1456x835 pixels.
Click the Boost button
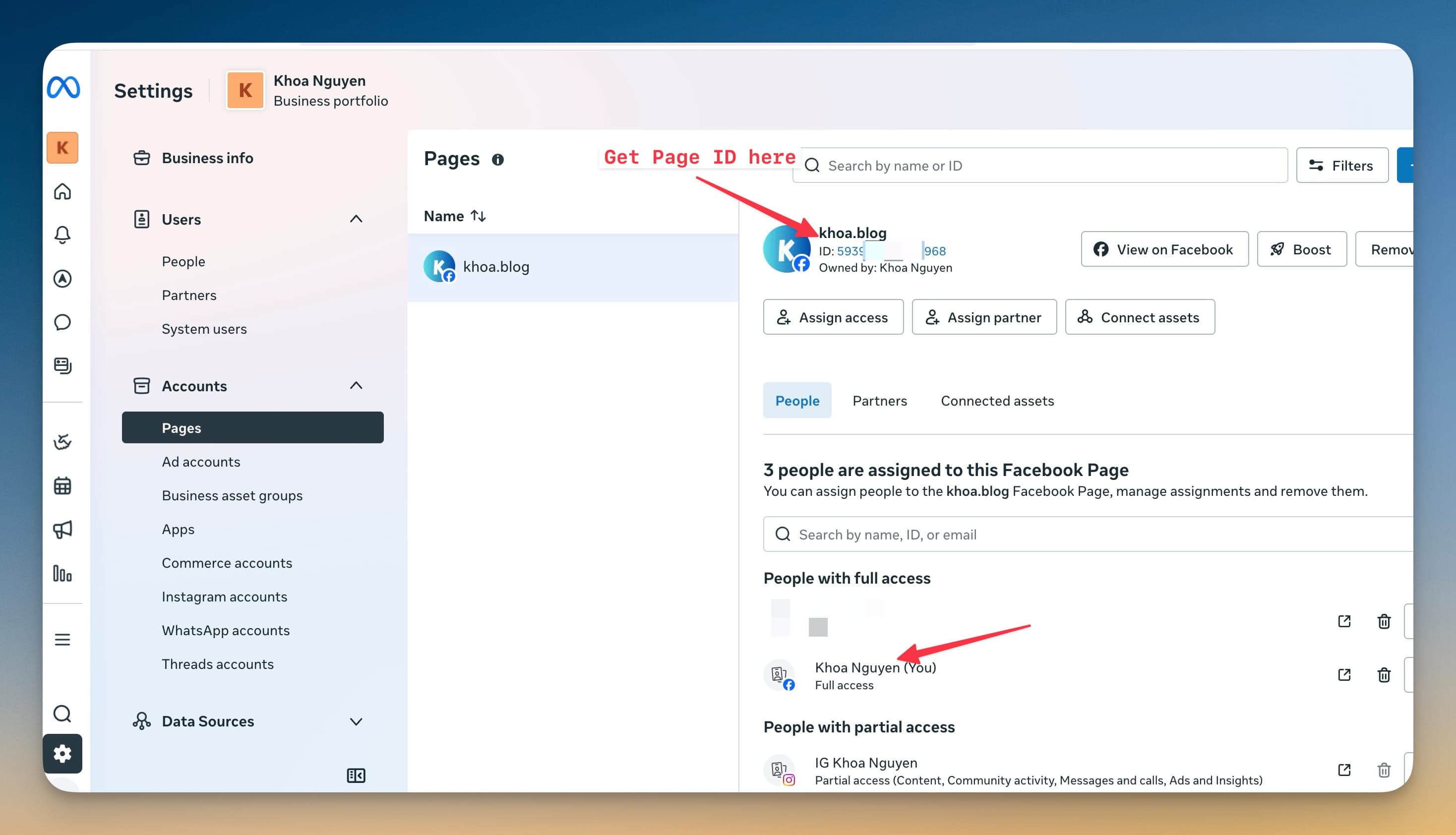tap(1302, 249)
